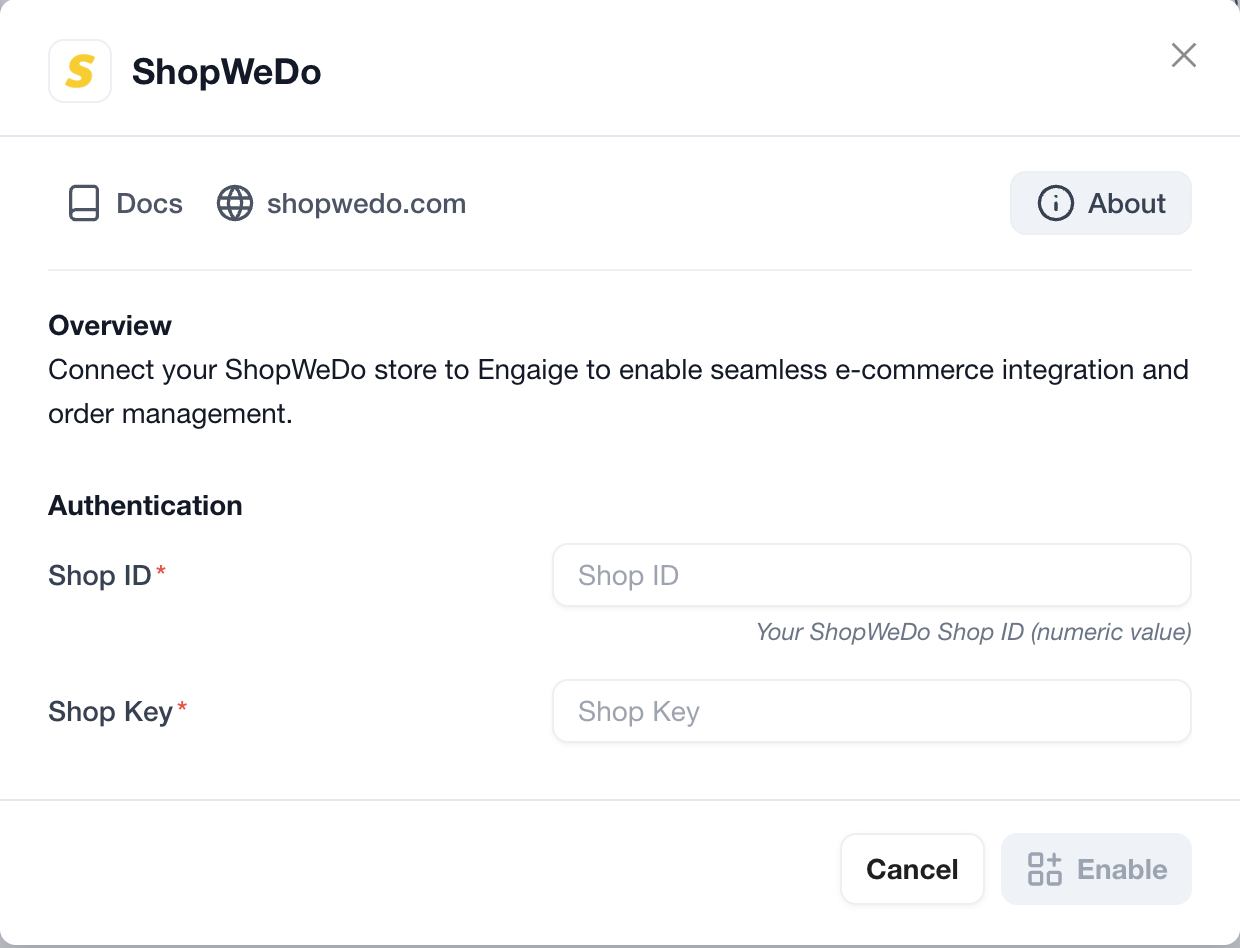
Task: Click the grid-plus icon on Enable button
Action: point(1045,869)
